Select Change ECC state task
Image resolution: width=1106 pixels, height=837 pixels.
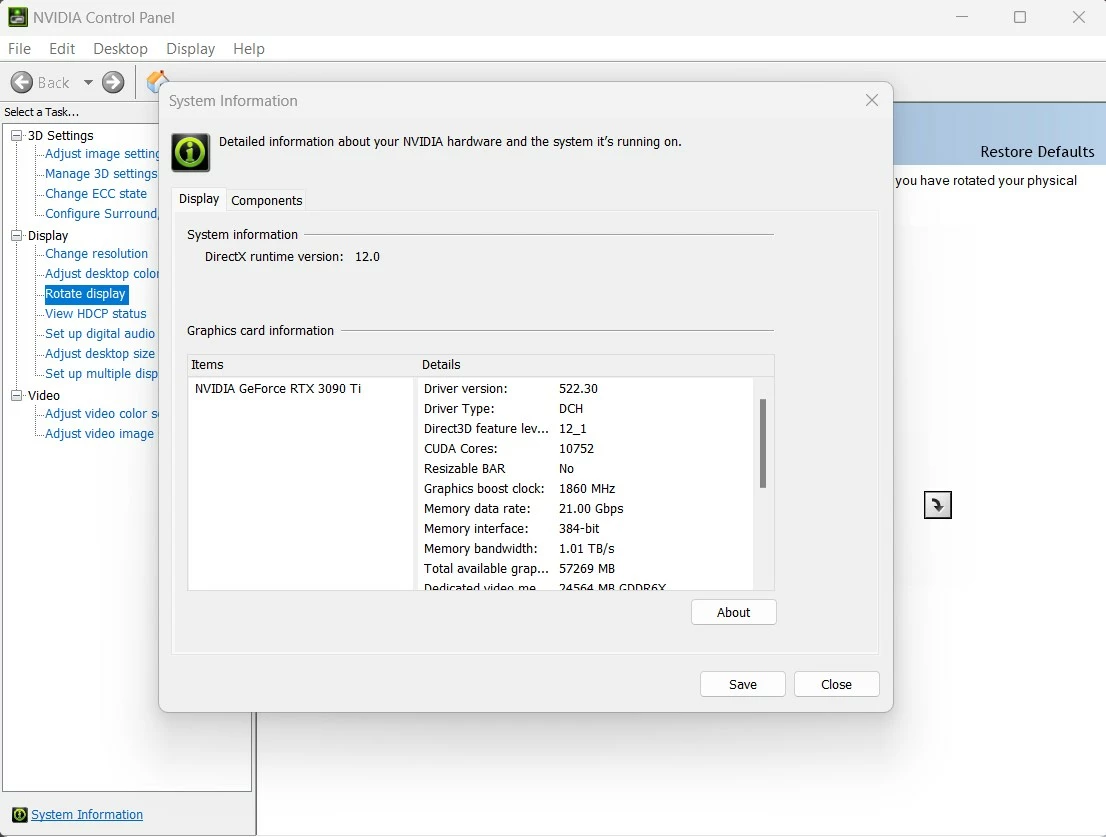96,193
